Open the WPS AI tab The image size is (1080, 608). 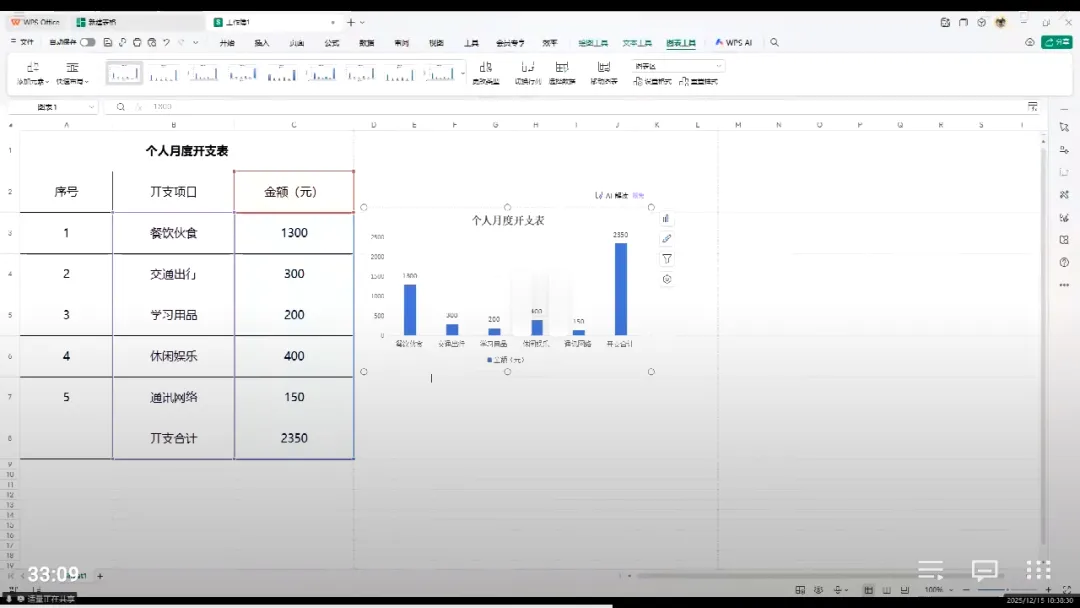click(x=734, y=43)
